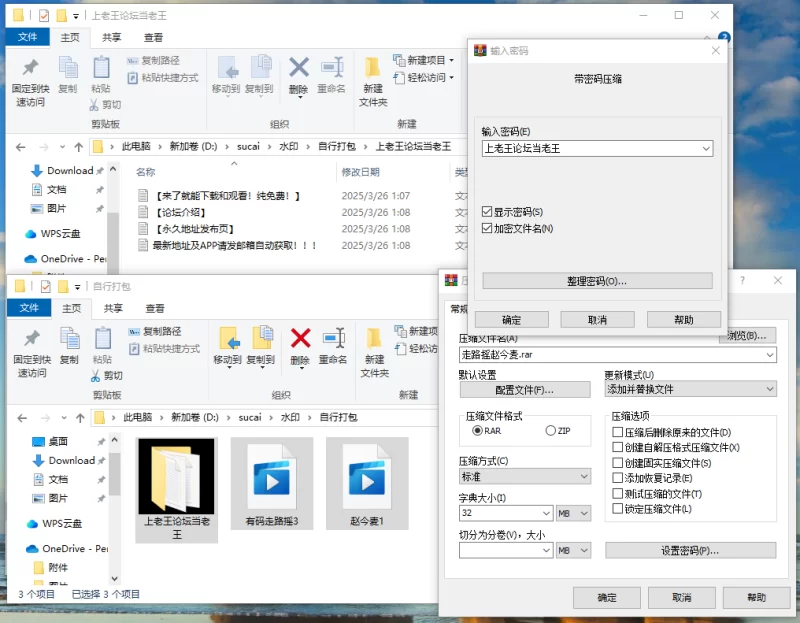Screen dimensions: 800x623
Task: Click the 设置密码 button
Action: tap(690, 550)
